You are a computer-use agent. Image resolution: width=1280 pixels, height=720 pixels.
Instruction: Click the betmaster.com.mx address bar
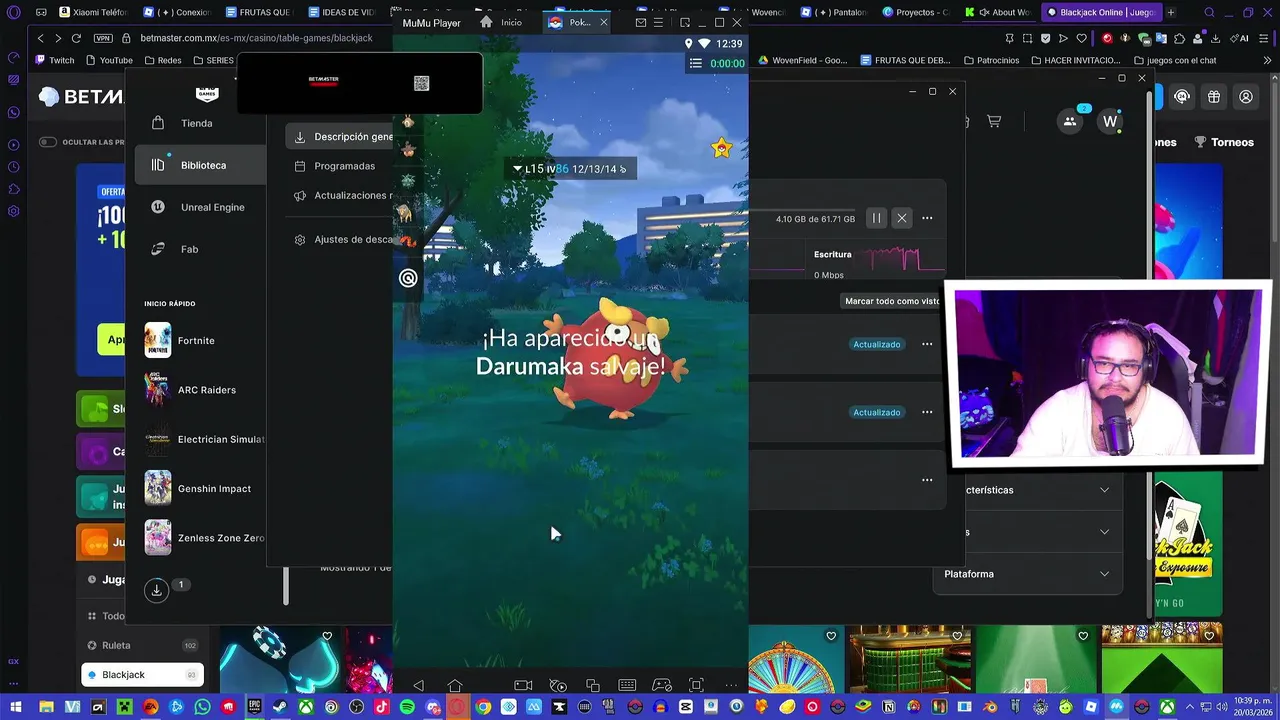coord(256,38)
